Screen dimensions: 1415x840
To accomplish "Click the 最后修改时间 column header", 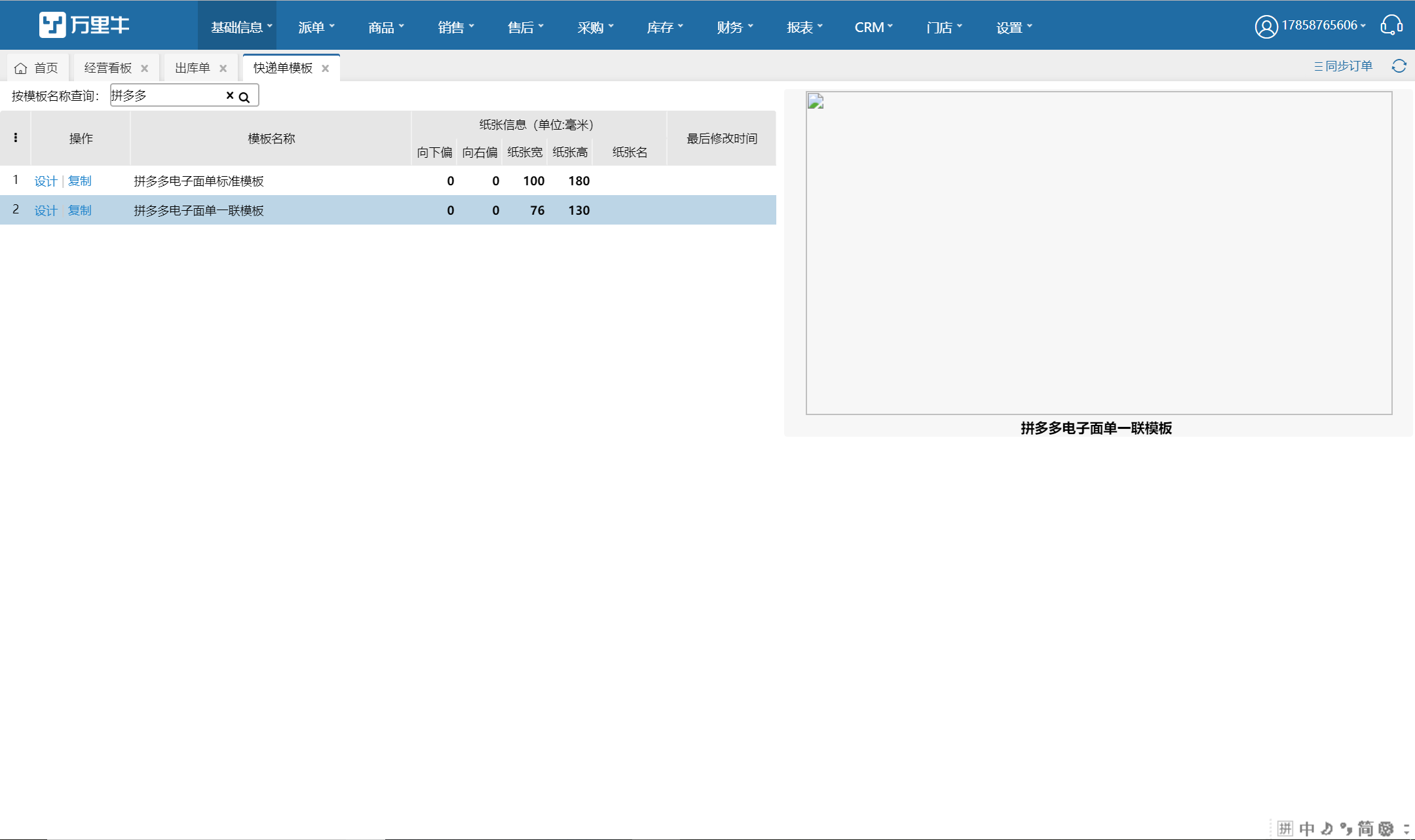I will 722,138.
